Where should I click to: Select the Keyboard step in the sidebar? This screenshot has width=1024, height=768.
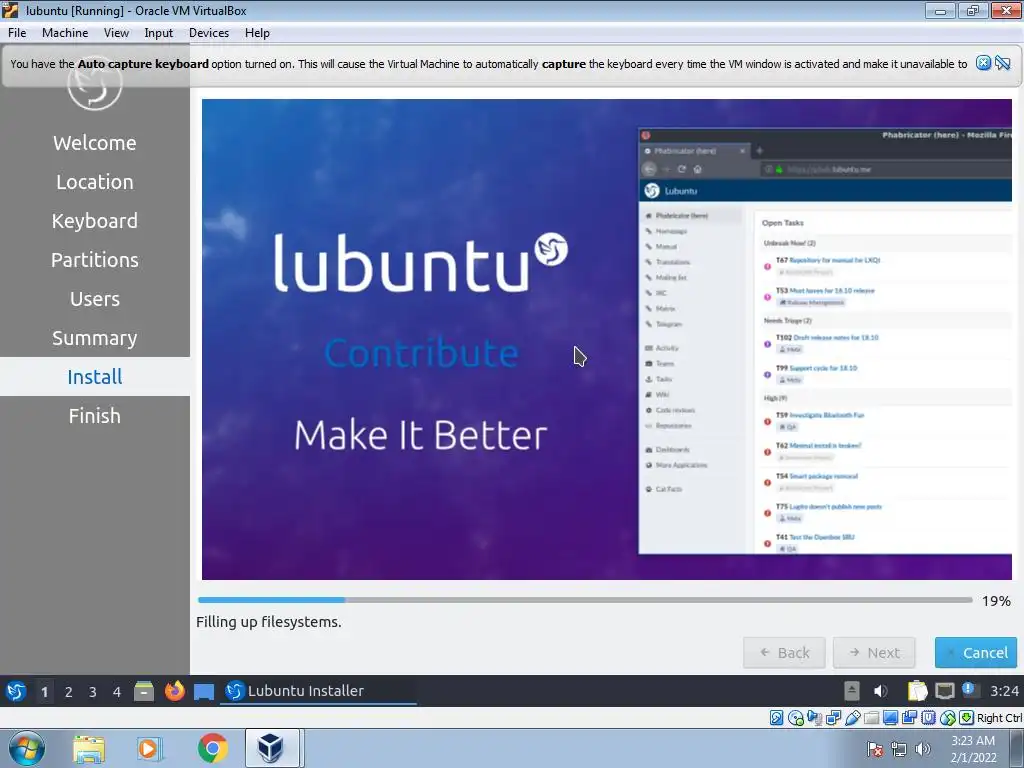click(x=95, y=221)
